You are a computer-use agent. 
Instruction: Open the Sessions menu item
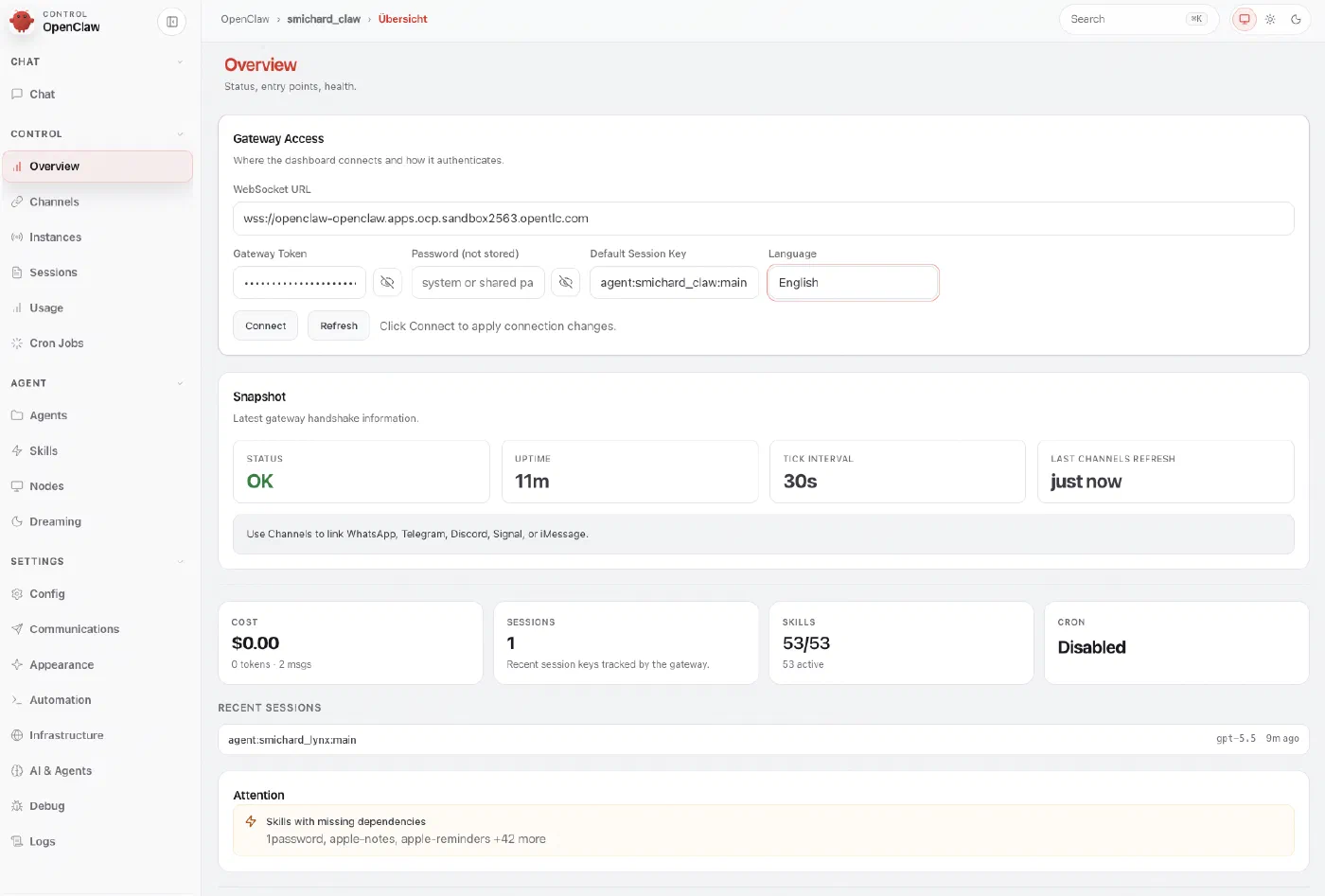point(98,272)
